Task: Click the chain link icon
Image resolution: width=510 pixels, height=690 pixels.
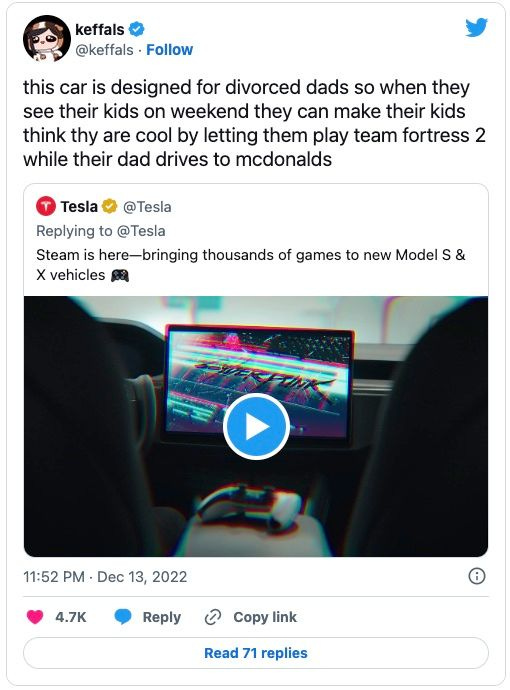Action: (x=213, y=617)
